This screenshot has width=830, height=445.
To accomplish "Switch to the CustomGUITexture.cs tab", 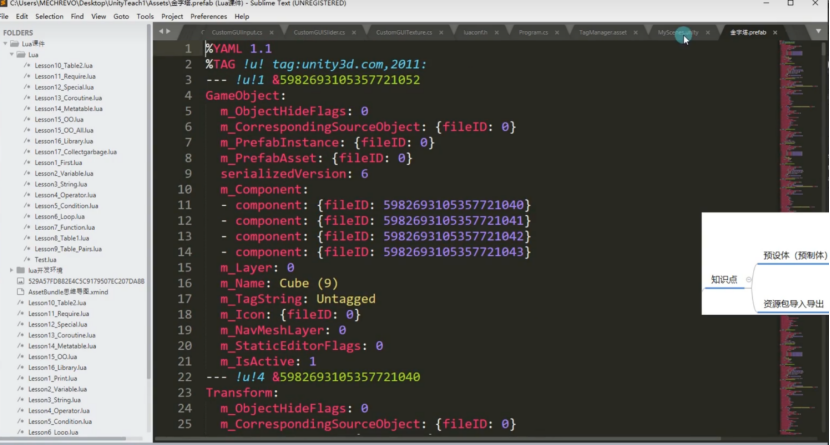I will 404,33.
